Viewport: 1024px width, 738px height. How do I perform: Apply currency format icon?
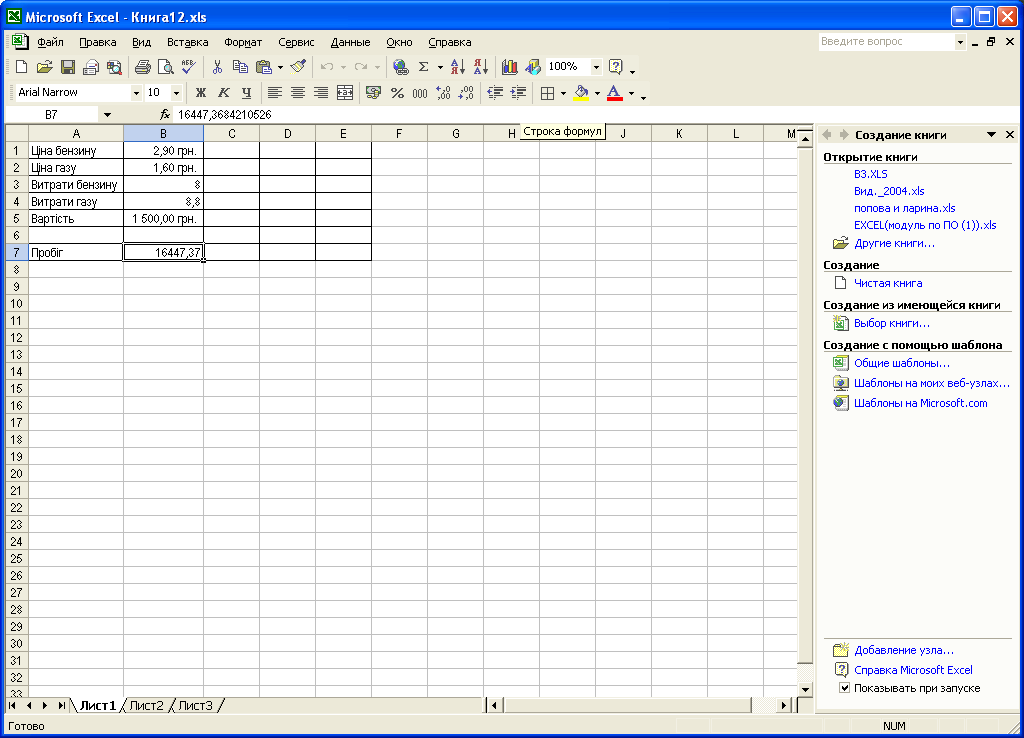374,93
